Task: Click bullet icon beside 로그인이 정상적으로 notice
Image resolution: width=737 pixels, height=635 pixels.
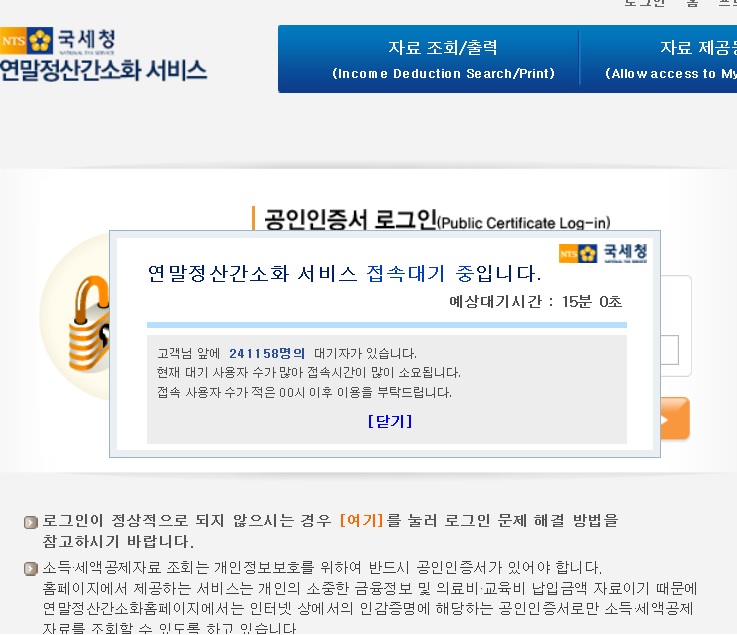Action: tap(31, 522)
